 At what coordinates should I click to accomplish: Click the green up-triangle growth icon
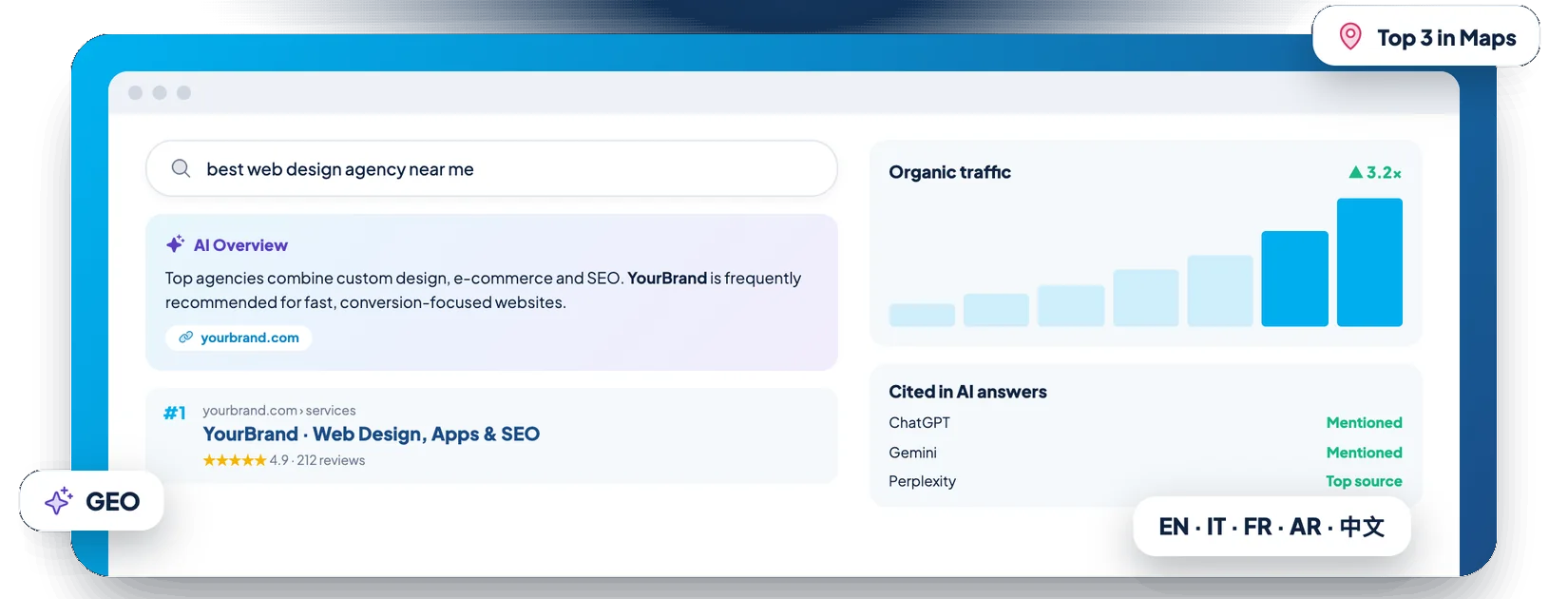1356,172
